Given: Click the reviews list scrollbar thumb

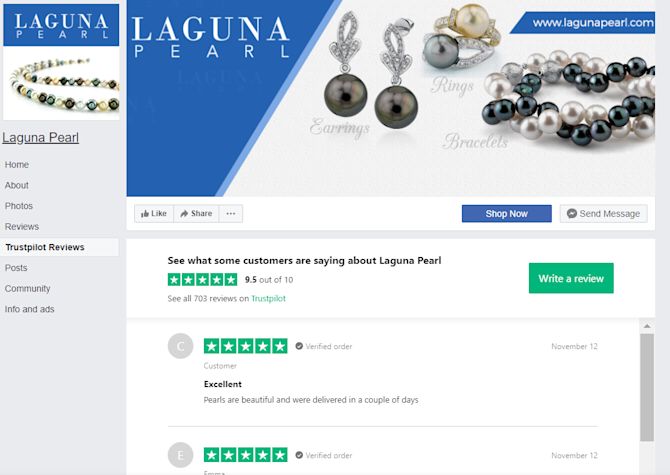Looking at the screenshot, I should [x=647, y=387].
